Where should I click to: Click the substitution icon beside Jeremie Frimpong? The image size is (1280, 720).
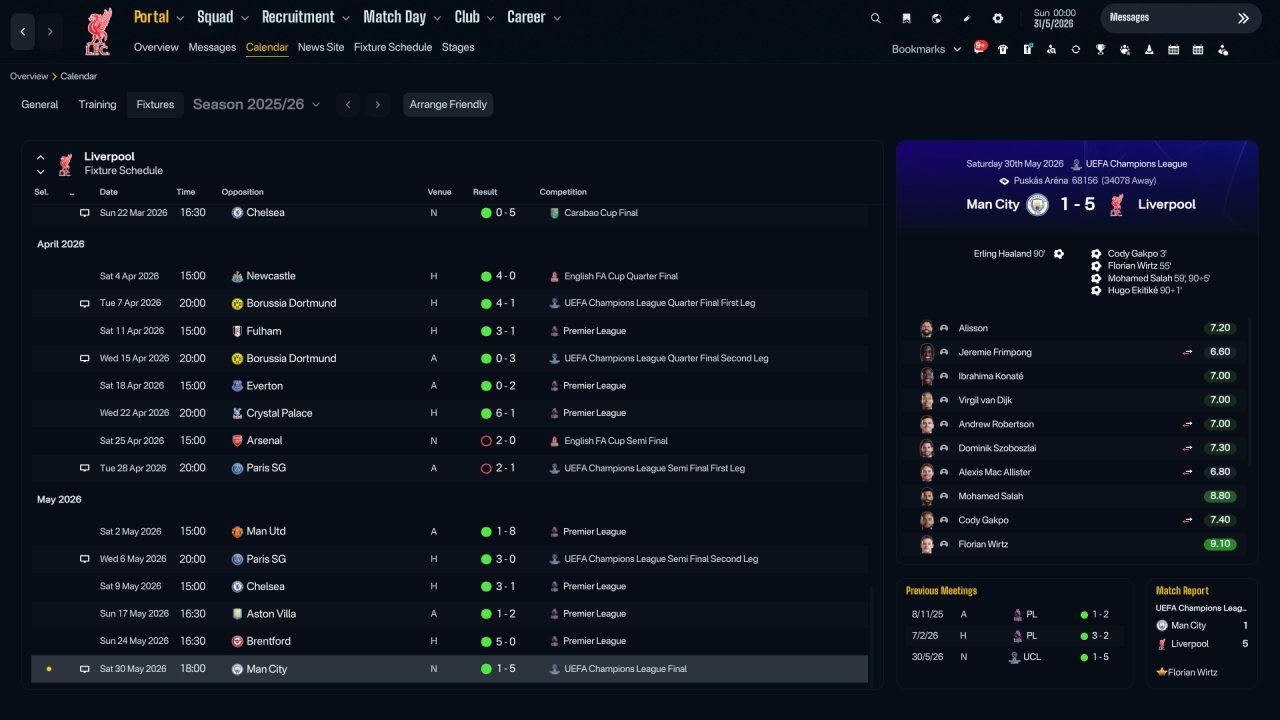pyautogui.click(x=1187, y=352)
